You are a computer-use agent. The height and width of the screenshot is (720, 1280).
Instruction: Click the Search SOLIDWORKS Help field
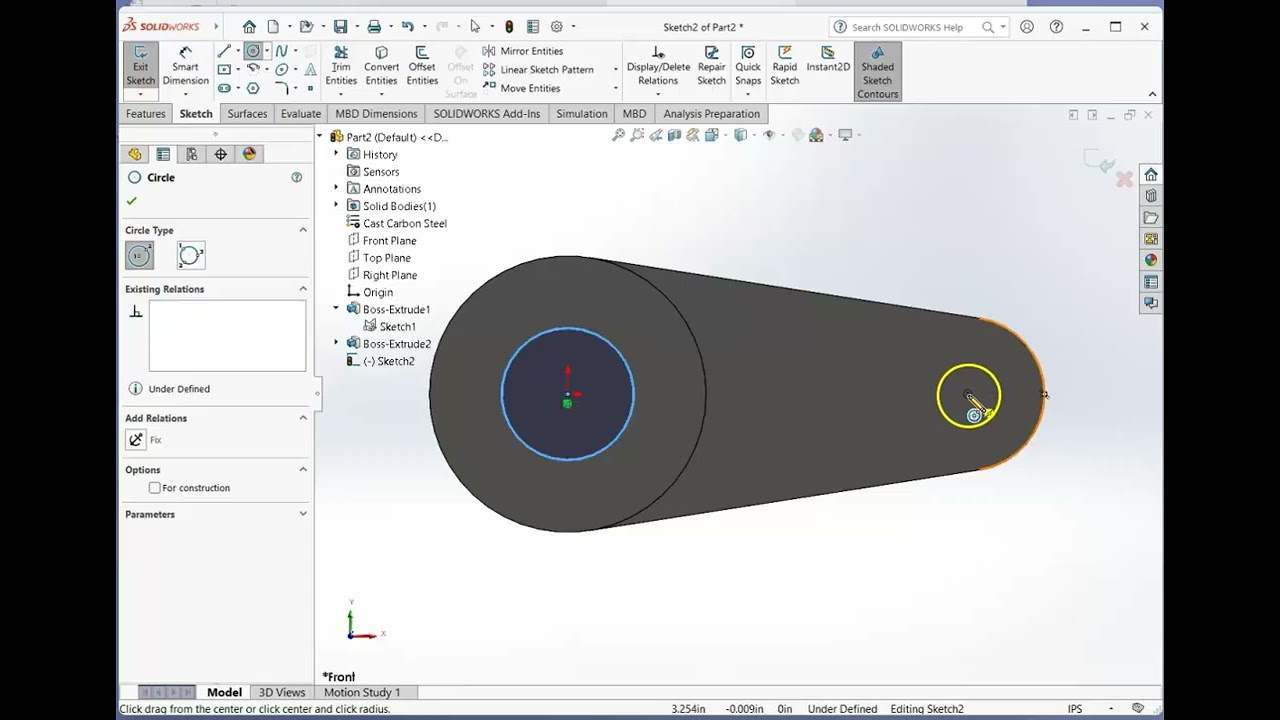point(907,27)
